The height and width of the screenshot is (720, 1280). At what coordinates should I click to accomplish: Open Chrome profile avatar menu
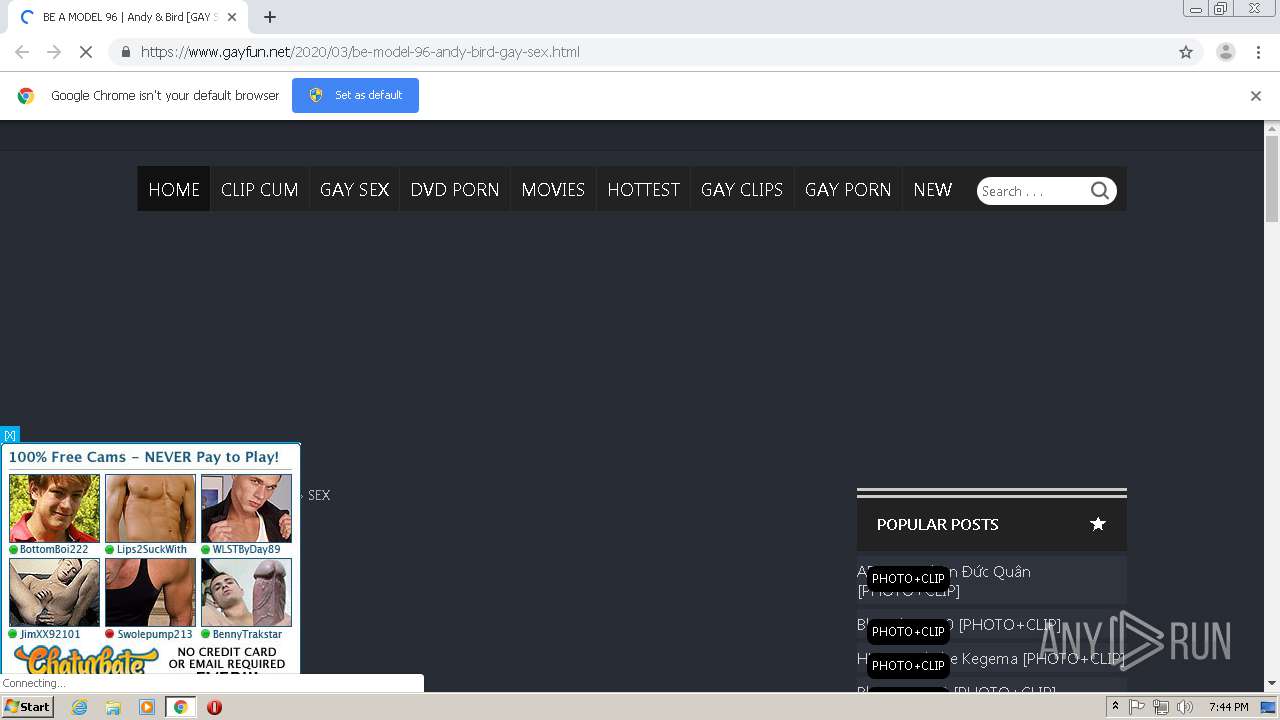pyautogui.click(x=1226, y=52)
